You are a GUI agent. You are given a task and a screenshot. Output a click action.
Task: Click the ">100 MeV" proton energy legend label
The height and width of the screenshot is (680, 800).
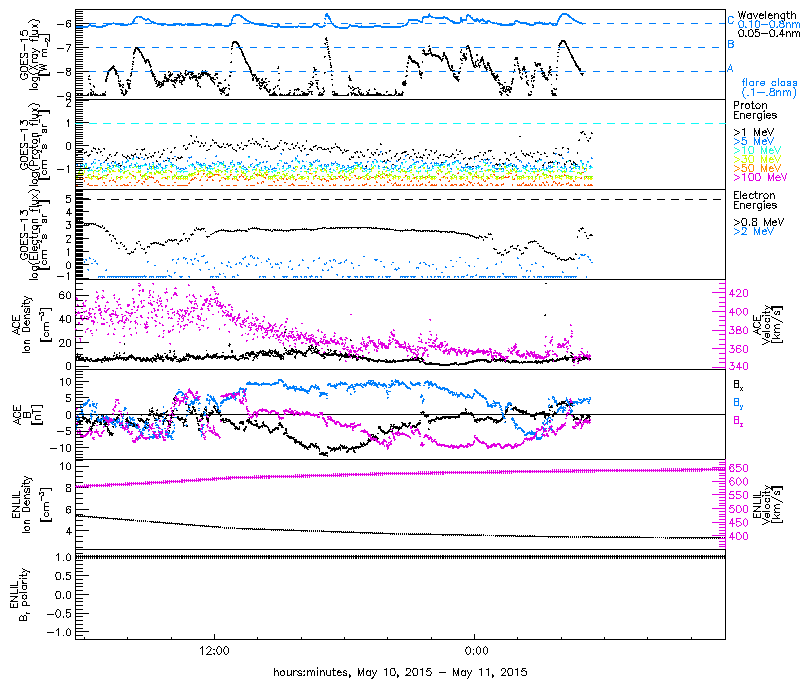point(760,177)
